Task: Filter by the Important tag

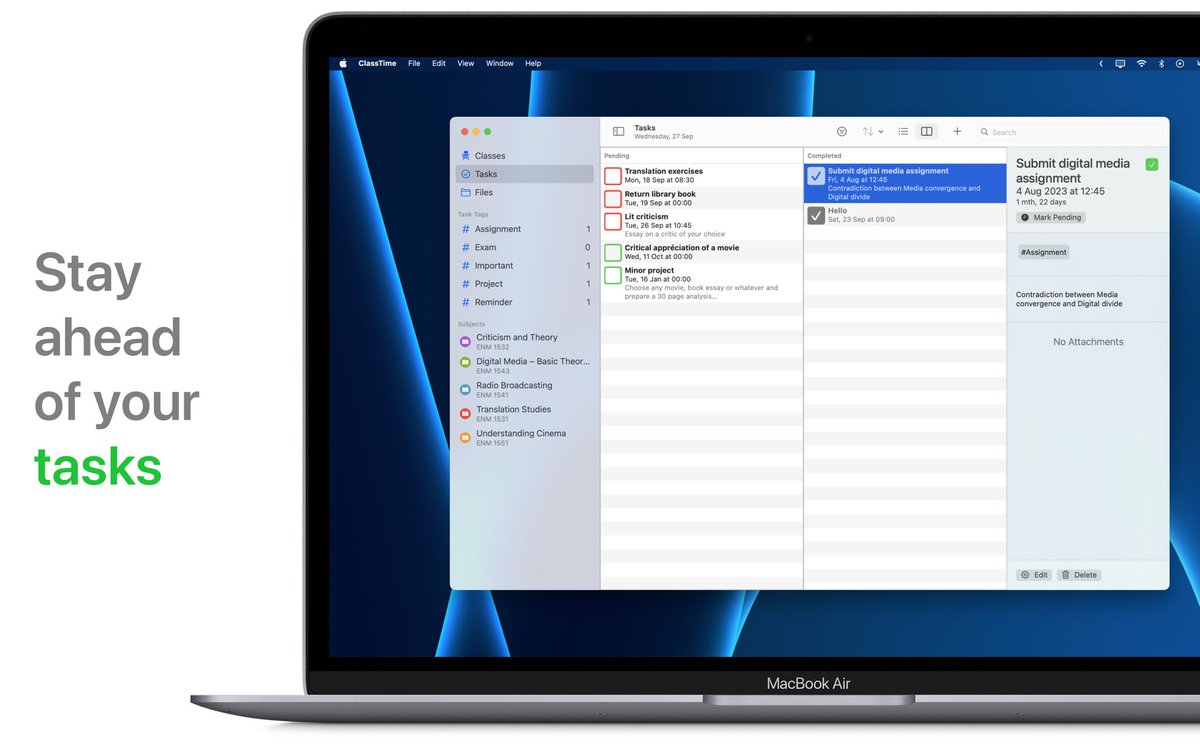Action: tap(524, 266)
